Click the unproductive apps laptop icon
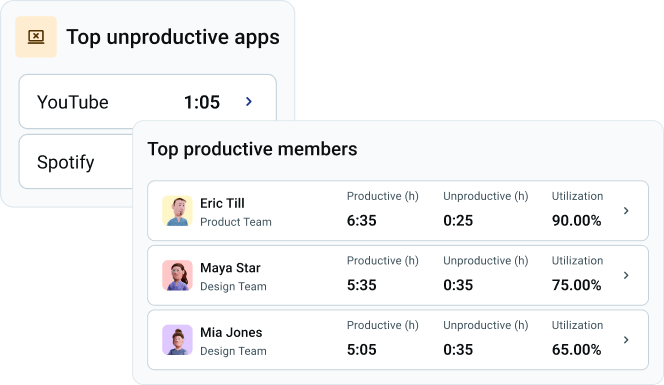This screenshot has width=664, height=385. coord(36,37)
